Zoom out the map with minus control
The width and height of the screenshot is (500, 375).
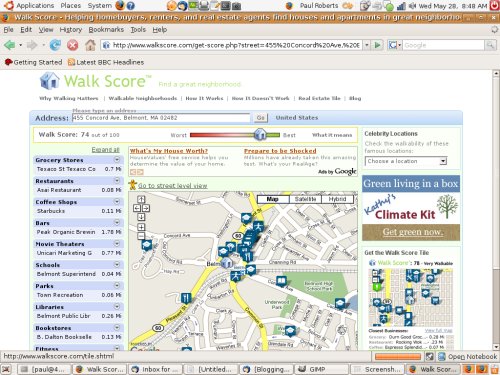[x=141, y=236]
